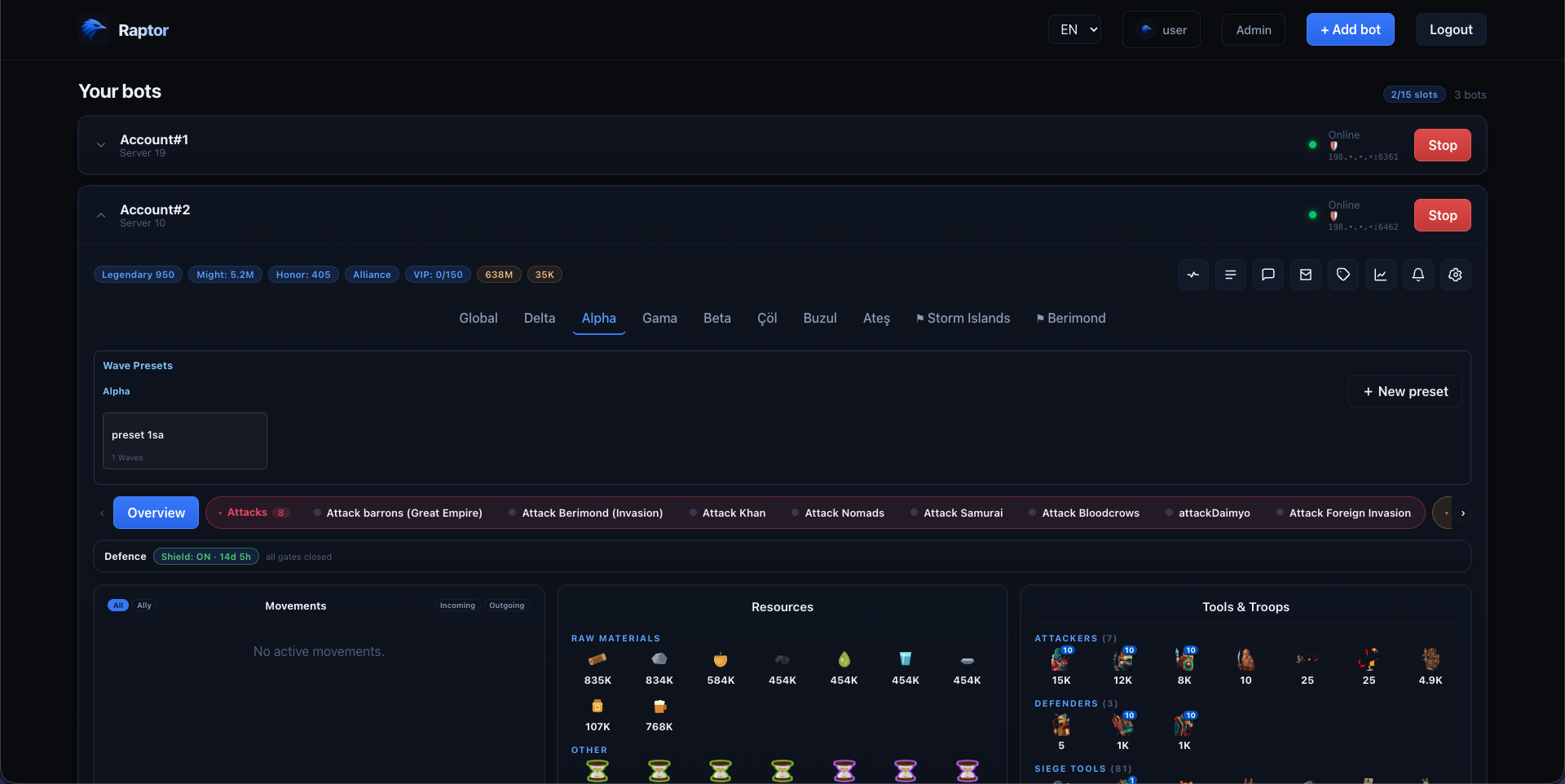Switch to the Buzul tab
The width and height of the screenshot is (1565, 784).
[820, 318]
